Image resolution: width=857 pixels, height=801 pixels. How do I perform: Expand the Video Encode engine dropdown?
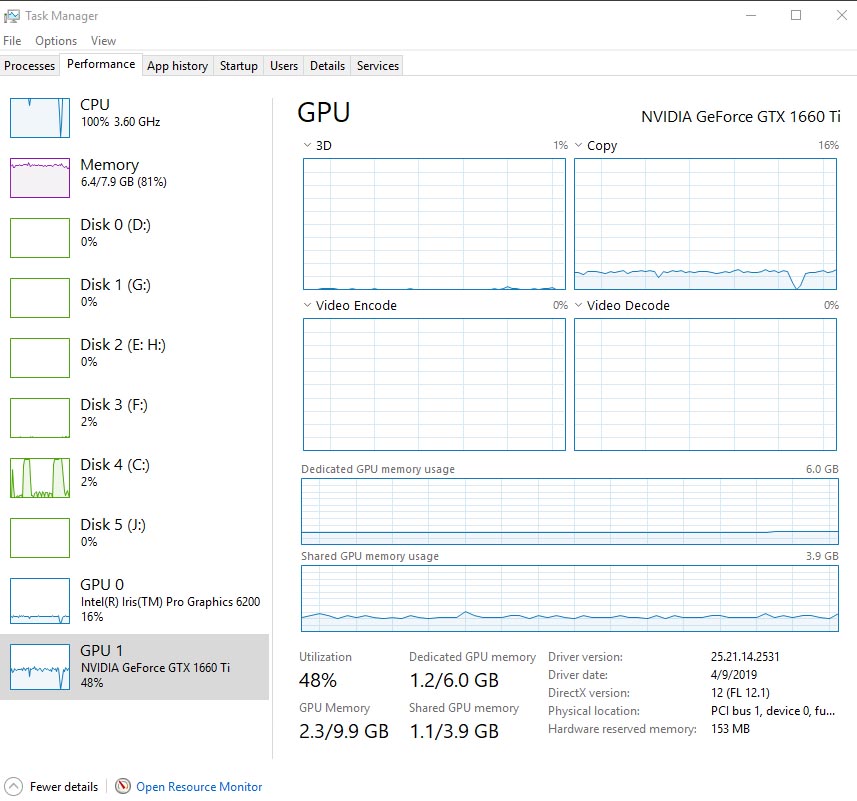(x=307, y=306)
